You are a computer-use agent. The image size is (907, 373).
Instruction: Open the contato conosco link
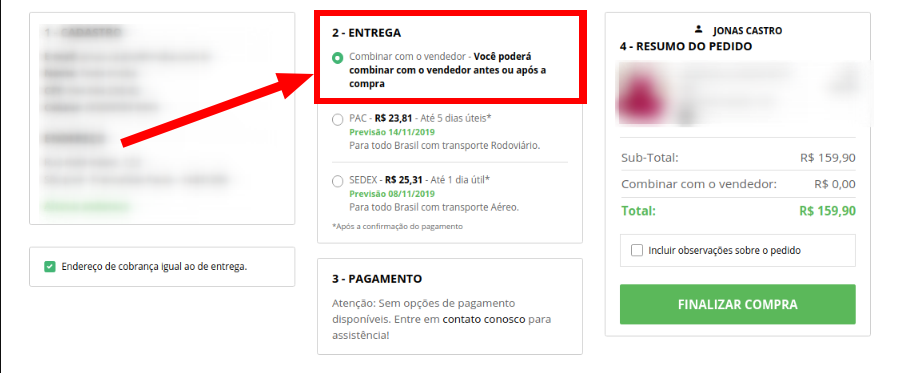click(484, 319)
